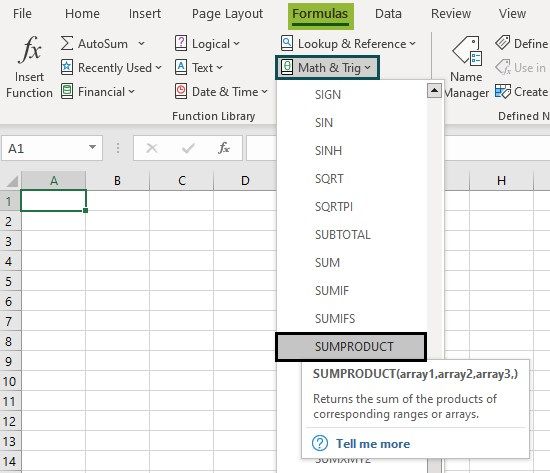Choose SQRTPI from the function list
550x473 pixels.
coord(352,207)
